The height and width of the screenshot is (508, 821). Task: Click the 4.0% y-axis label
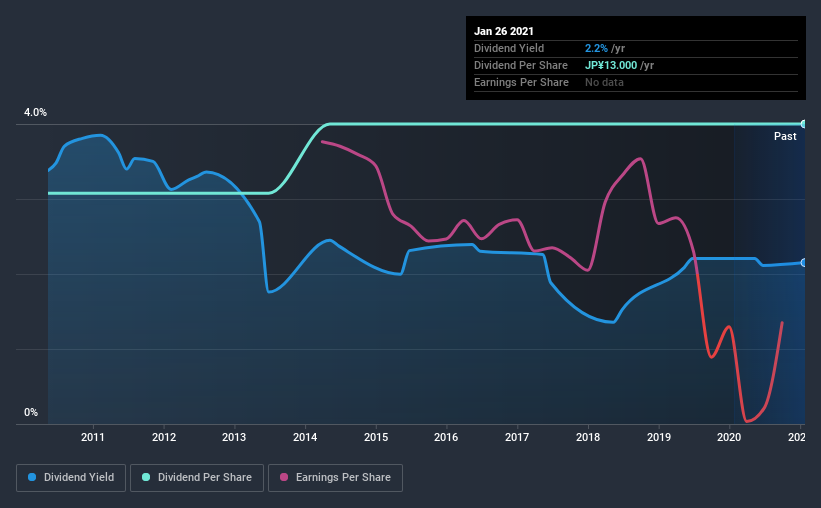[x=35, y=113]
